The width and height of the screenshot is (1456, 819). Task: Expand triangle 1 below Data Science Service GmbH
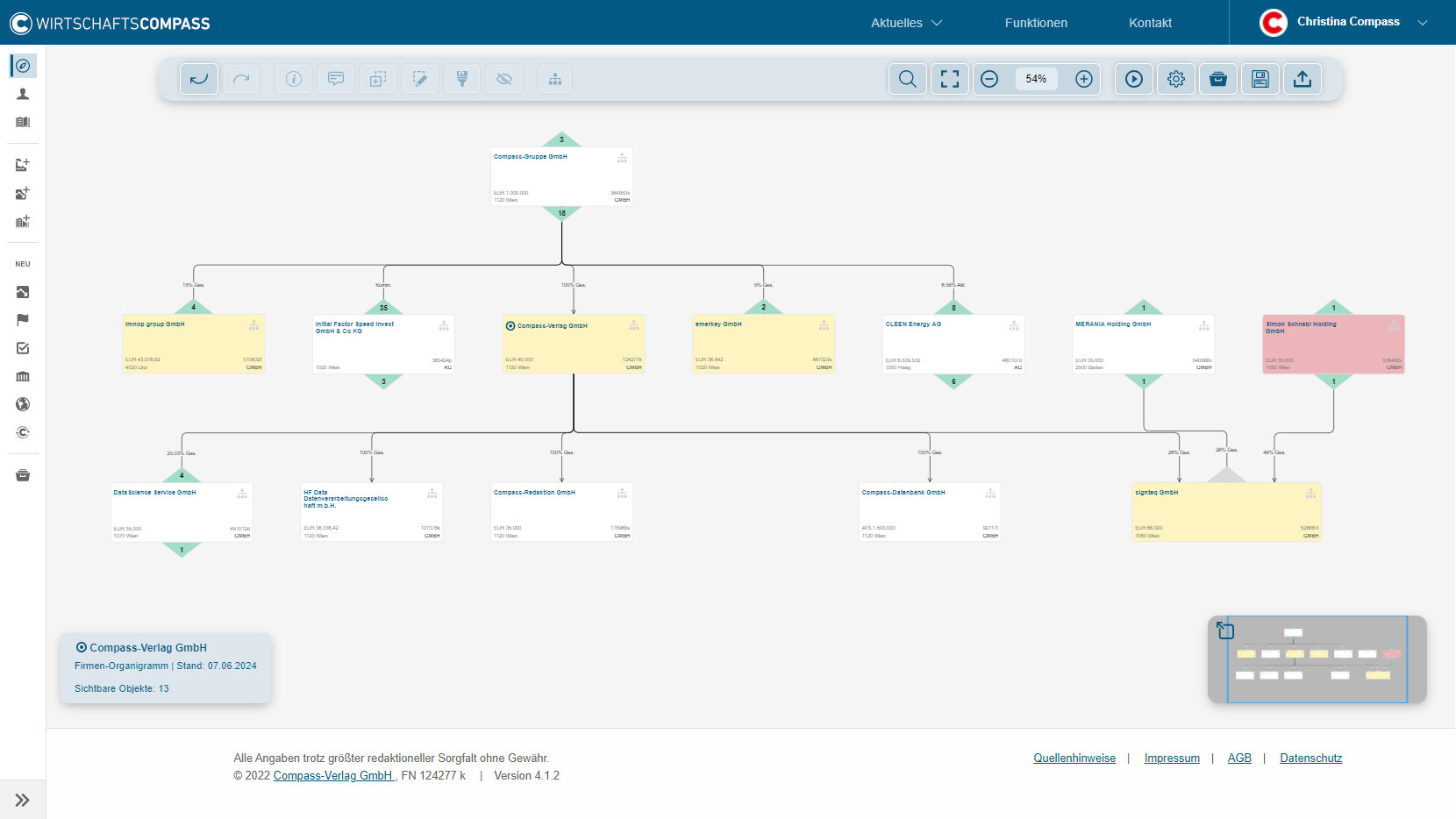coord(182,550)
